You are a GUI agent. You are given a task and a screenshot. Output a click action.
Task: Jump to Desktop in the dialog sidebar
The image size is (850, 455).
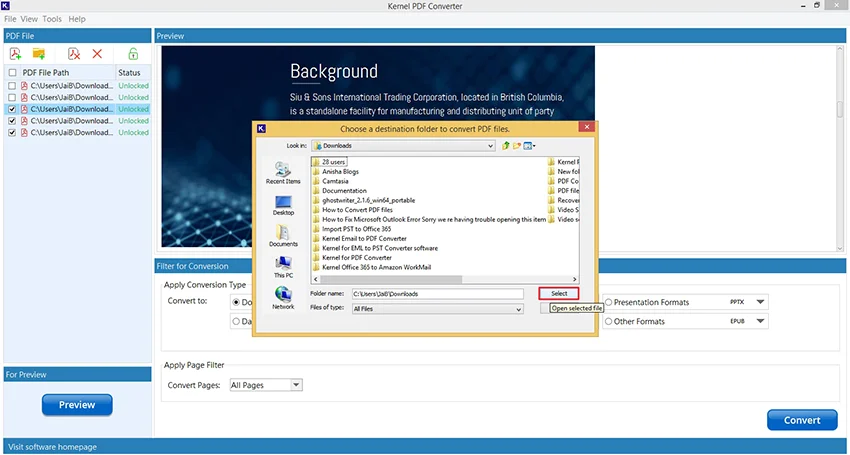click(283, 206)
